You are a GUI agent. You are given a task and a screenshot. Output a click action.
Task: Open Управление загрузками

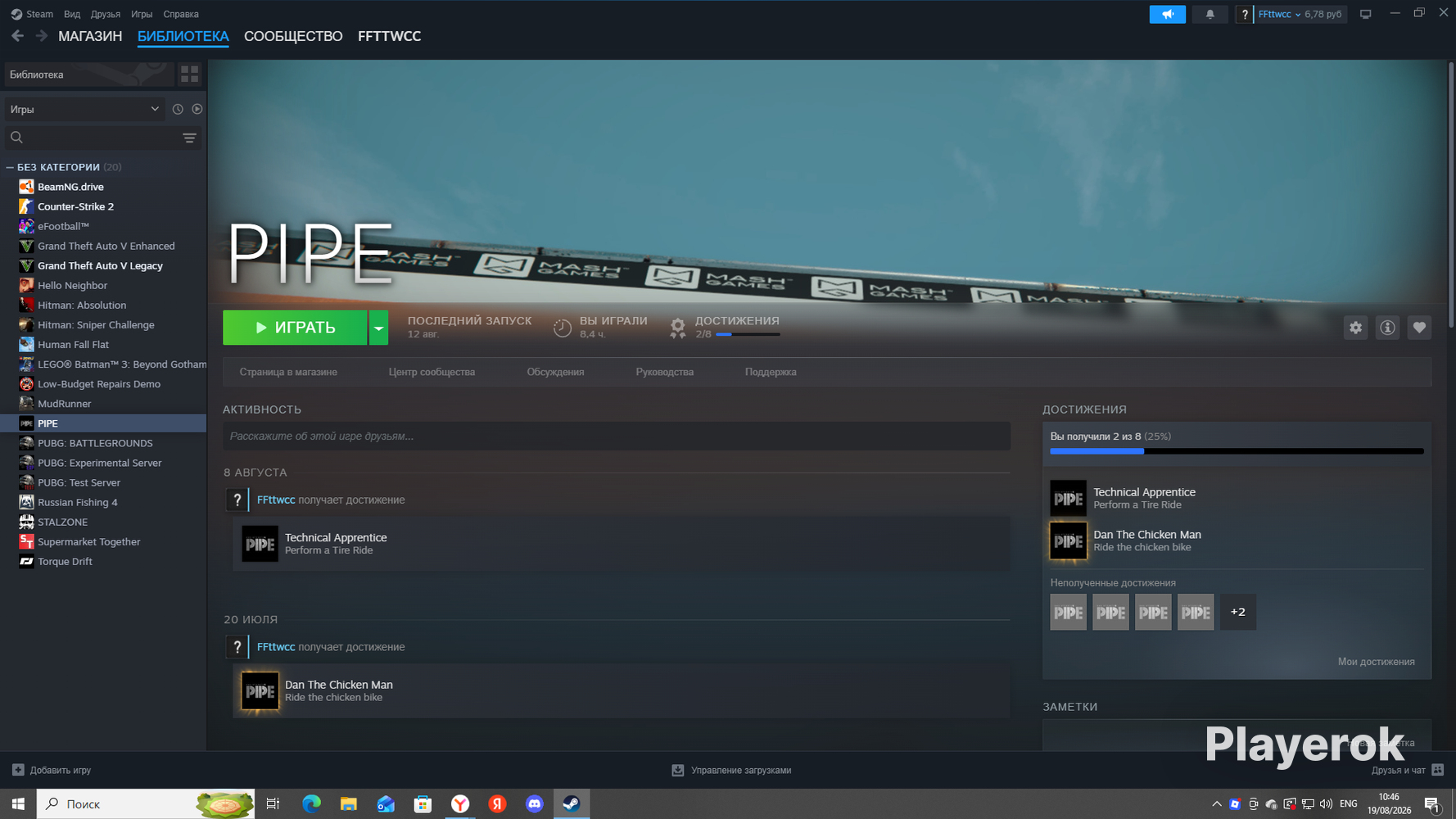pos(732,770)
